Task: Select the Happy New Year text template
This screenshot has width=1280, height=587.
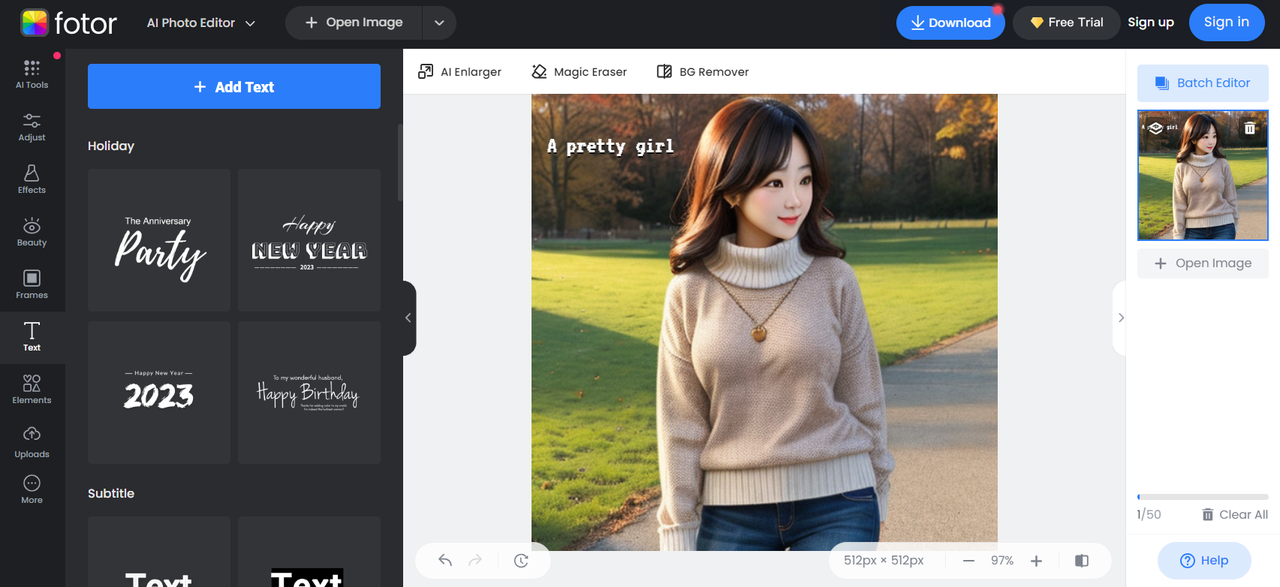Action: [x=309, y=240]
